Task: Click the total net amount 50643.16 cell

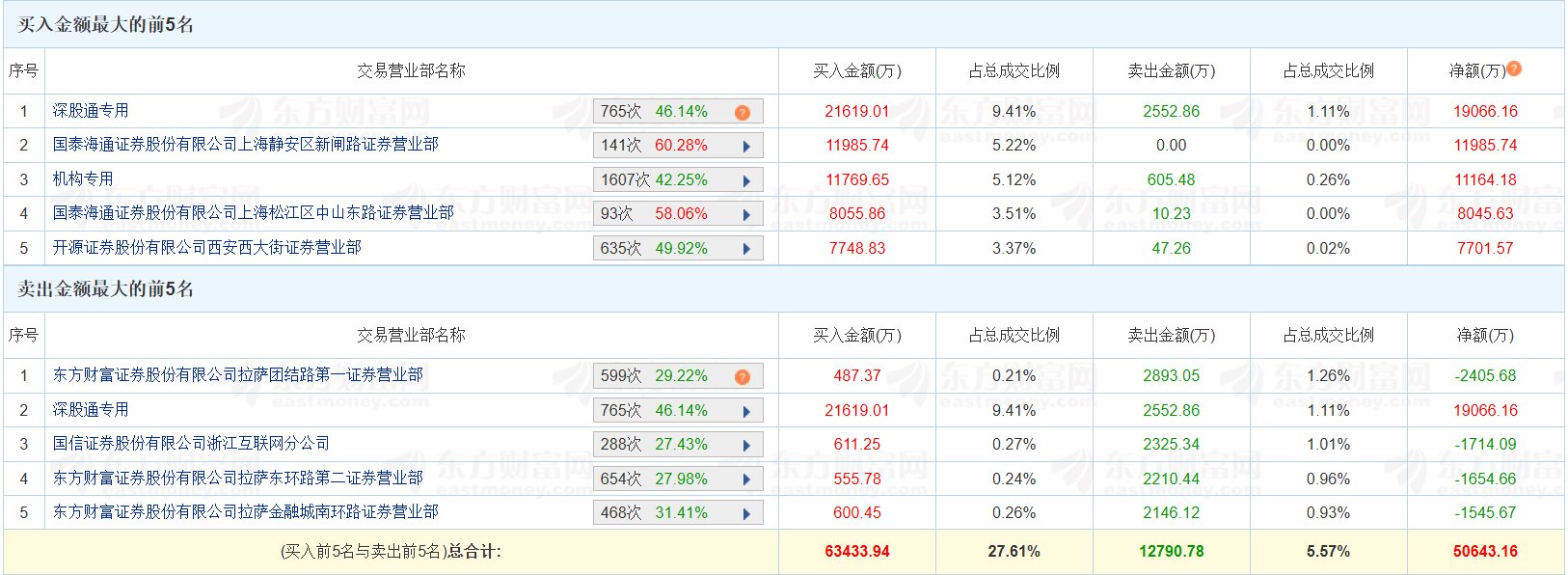Action: (1485, 552)
